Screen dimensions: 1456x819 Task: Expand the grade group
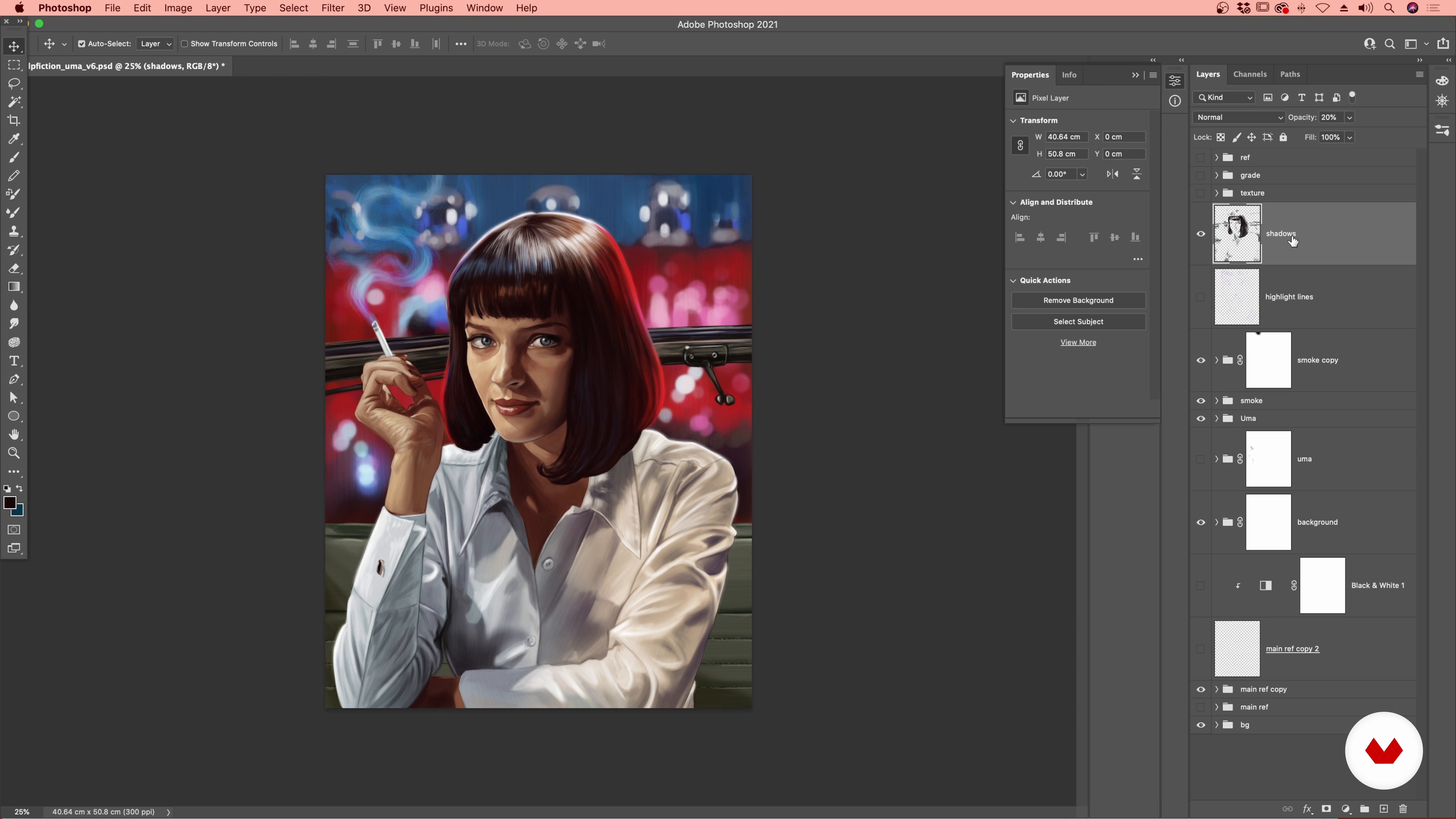1216,175
